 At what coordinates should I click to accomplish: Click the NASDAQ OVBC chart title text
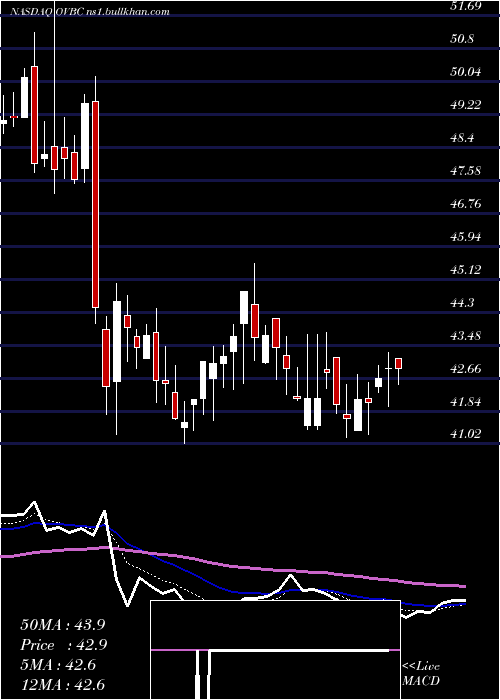point(91,12)
